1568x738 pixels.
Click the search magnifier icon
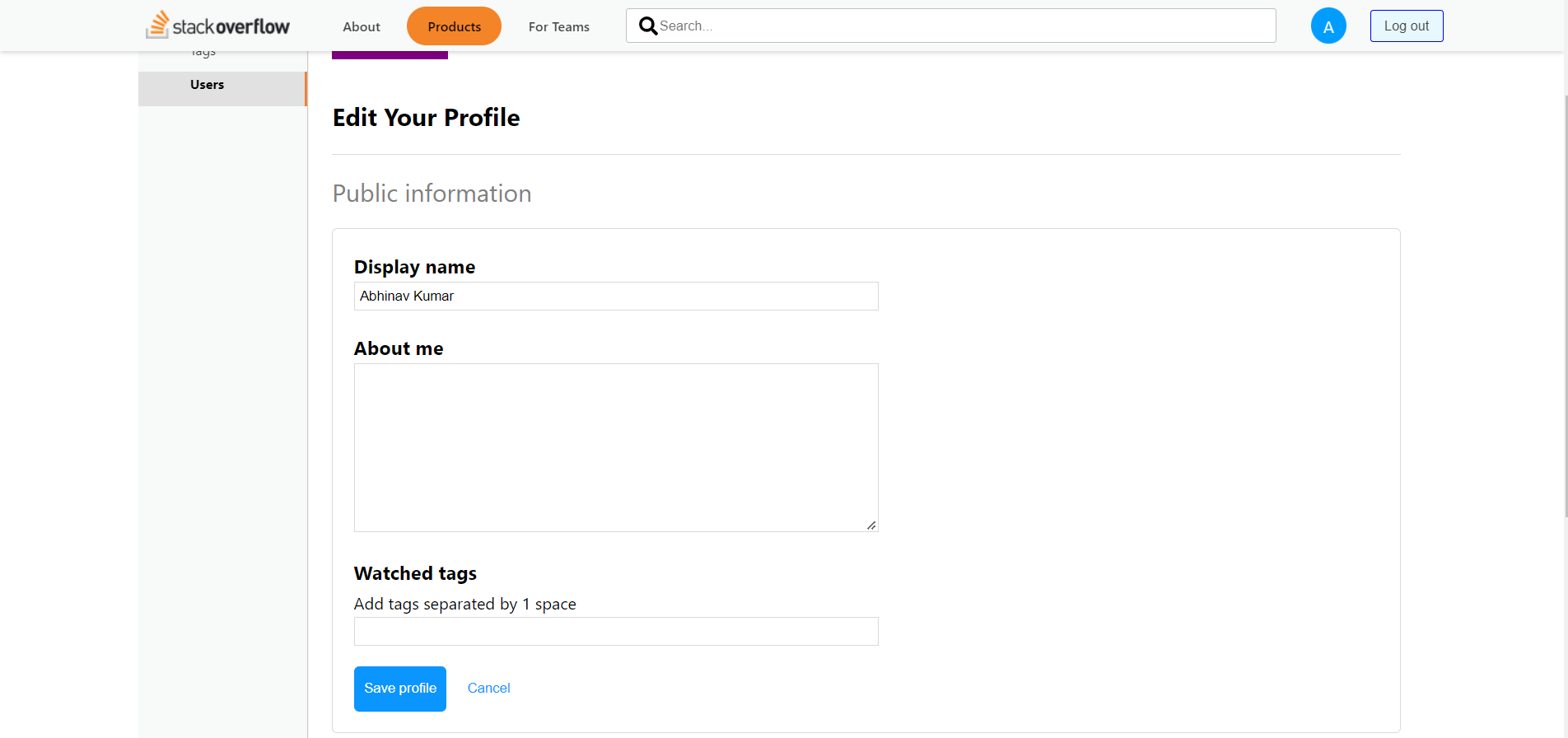pyautogui.click(x=648, y=26)
